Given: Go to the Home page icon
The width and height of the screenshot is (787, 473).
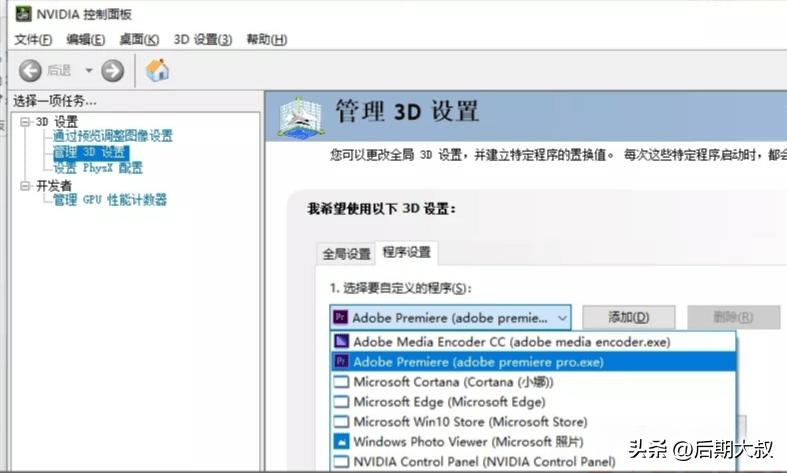Looking at the screenshot, I should [x=157, y=70].
